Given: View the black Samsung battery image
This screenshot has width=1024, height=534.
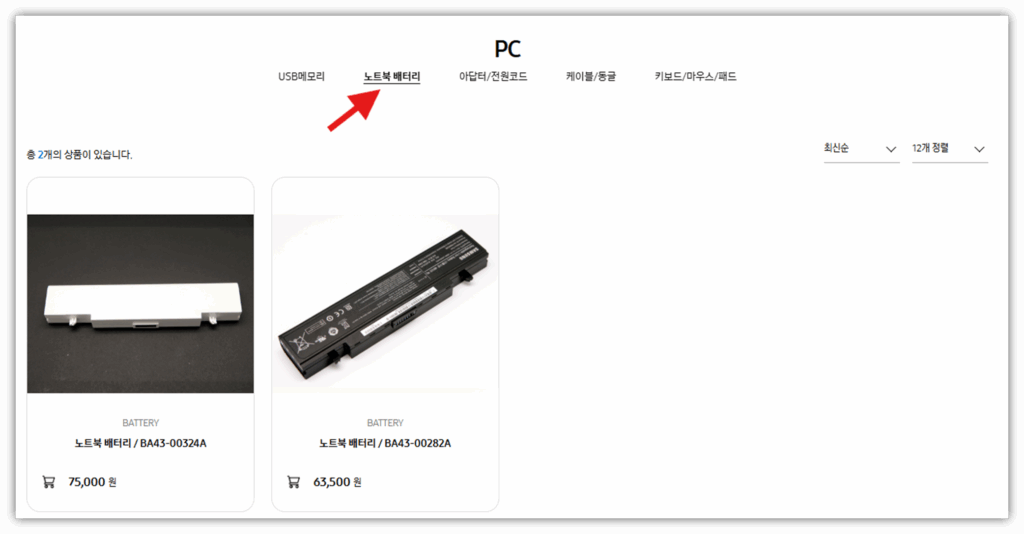Looking at the screenshot, I should point(385,304).
